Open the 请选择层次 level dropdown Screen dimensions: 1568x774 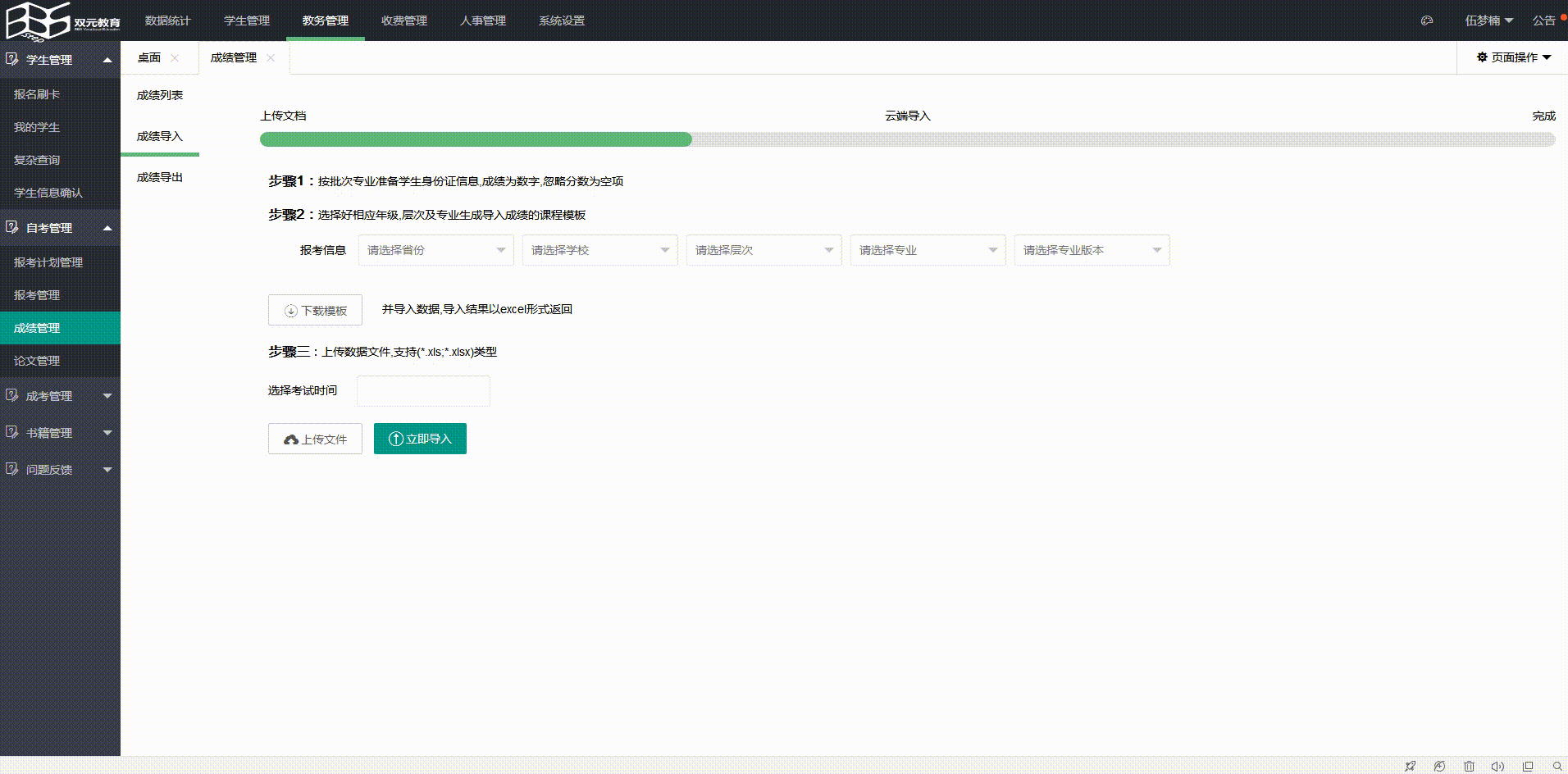point(763,250)
